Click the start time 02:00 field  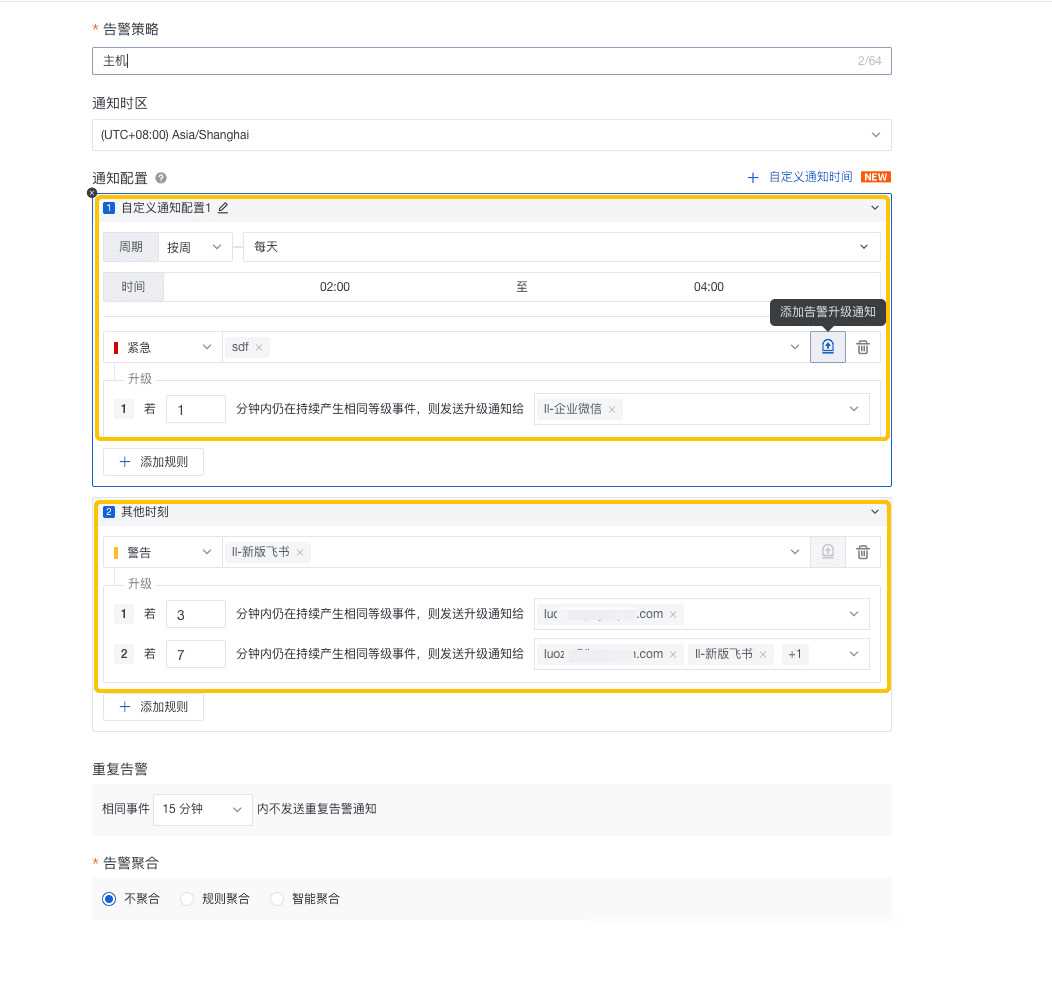tap(335, 287)
